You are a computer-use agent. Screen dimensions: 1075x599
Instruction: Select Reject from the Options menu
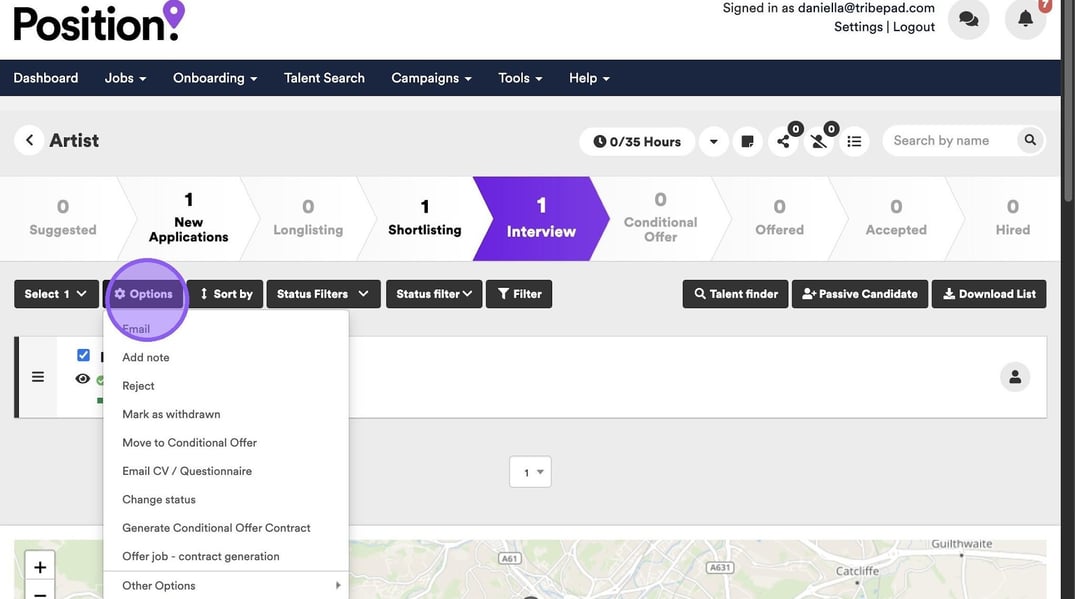[x=138, y=386]
